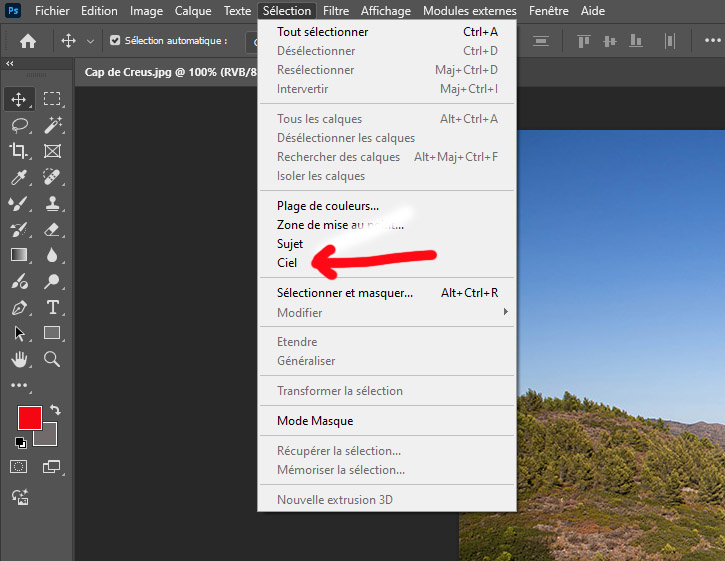725x561 pixels.
Task: Collapse the toolbar with double-chevron
Action: (x=10, y=63)
